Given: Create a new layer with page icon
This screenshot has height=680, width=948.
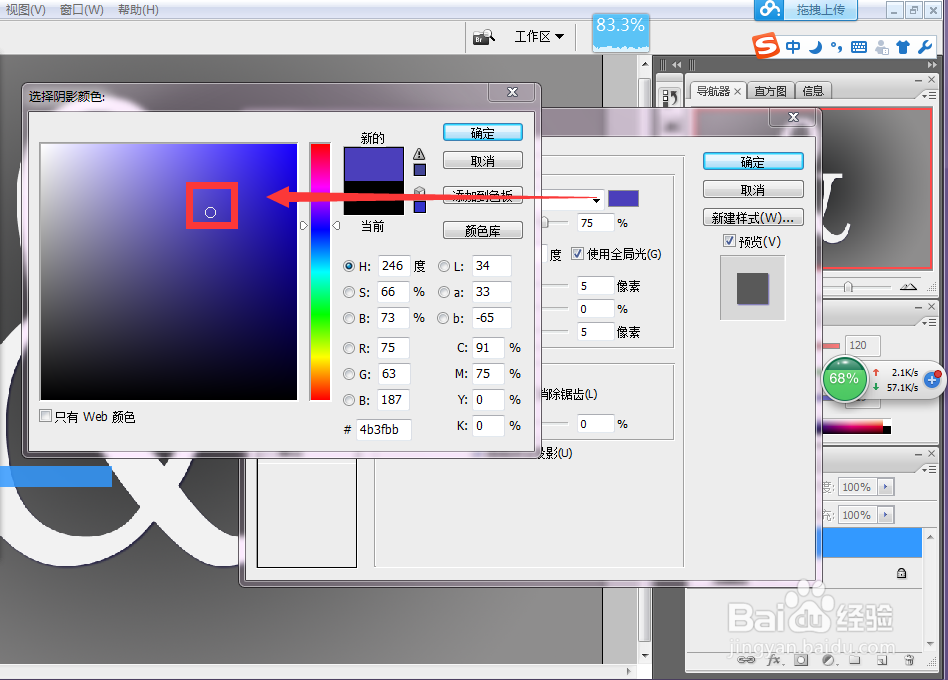Looking at the screenshot, I should [881, 659].
